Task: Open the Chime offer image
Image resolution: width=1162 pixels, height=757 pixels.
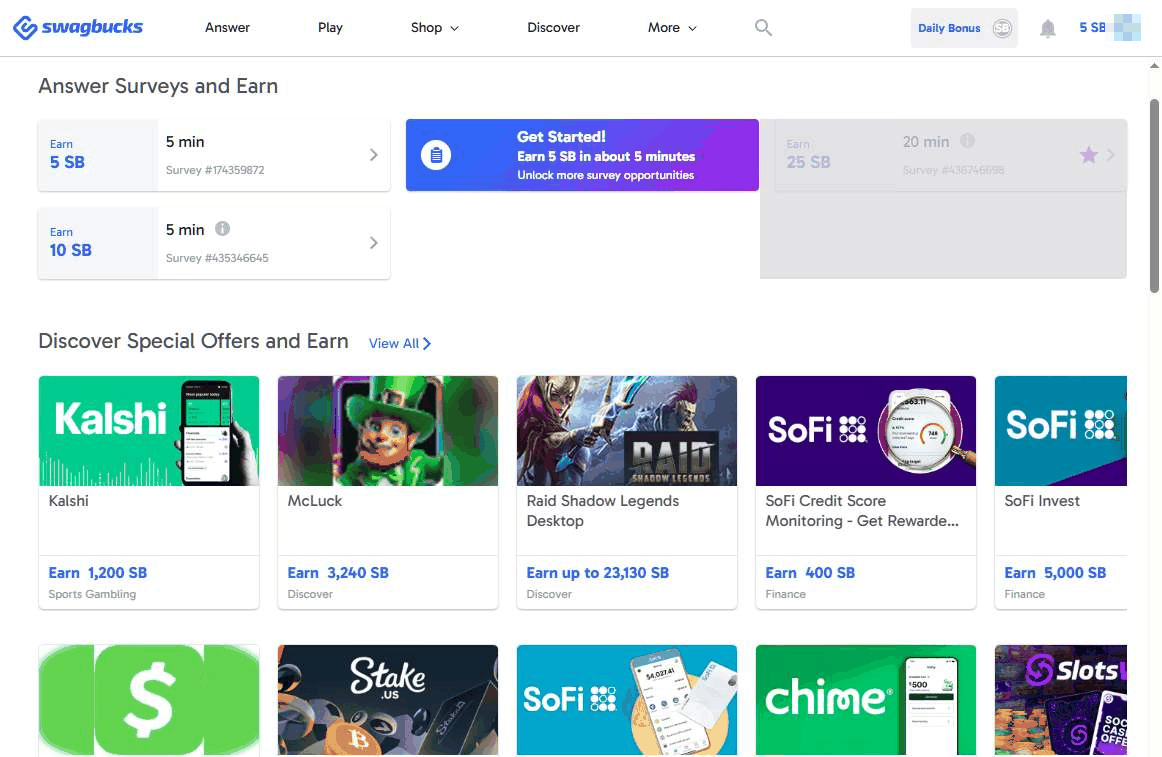Action: point(866,700)
